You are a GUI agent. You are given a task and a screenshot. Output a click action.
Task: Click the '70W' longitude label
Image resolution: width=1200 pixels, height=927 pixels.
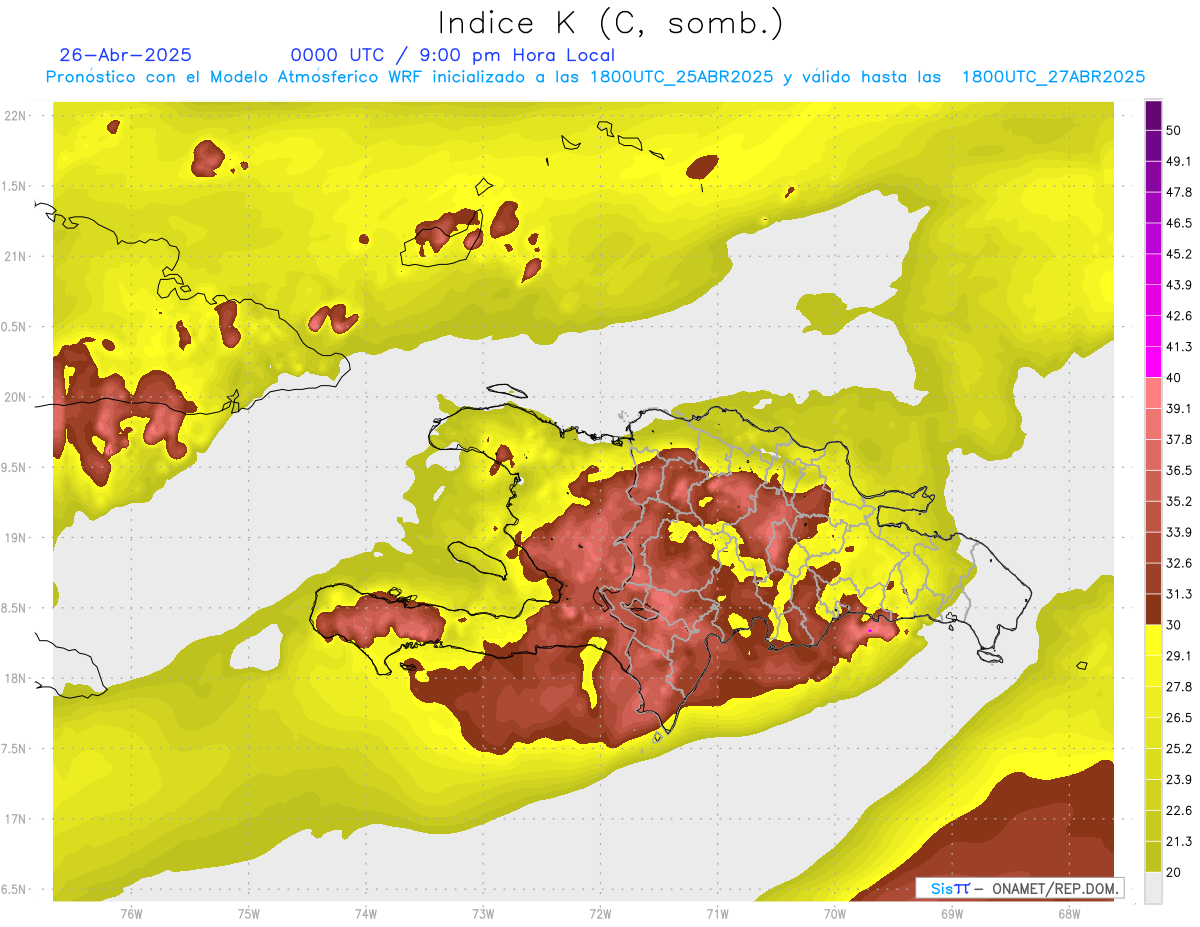point(834,915)
